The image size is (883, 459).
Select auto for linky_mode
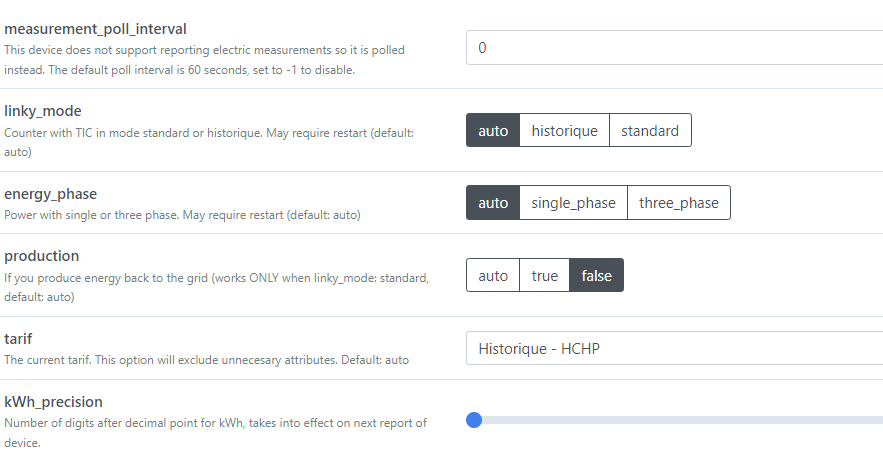pos(493,131)
